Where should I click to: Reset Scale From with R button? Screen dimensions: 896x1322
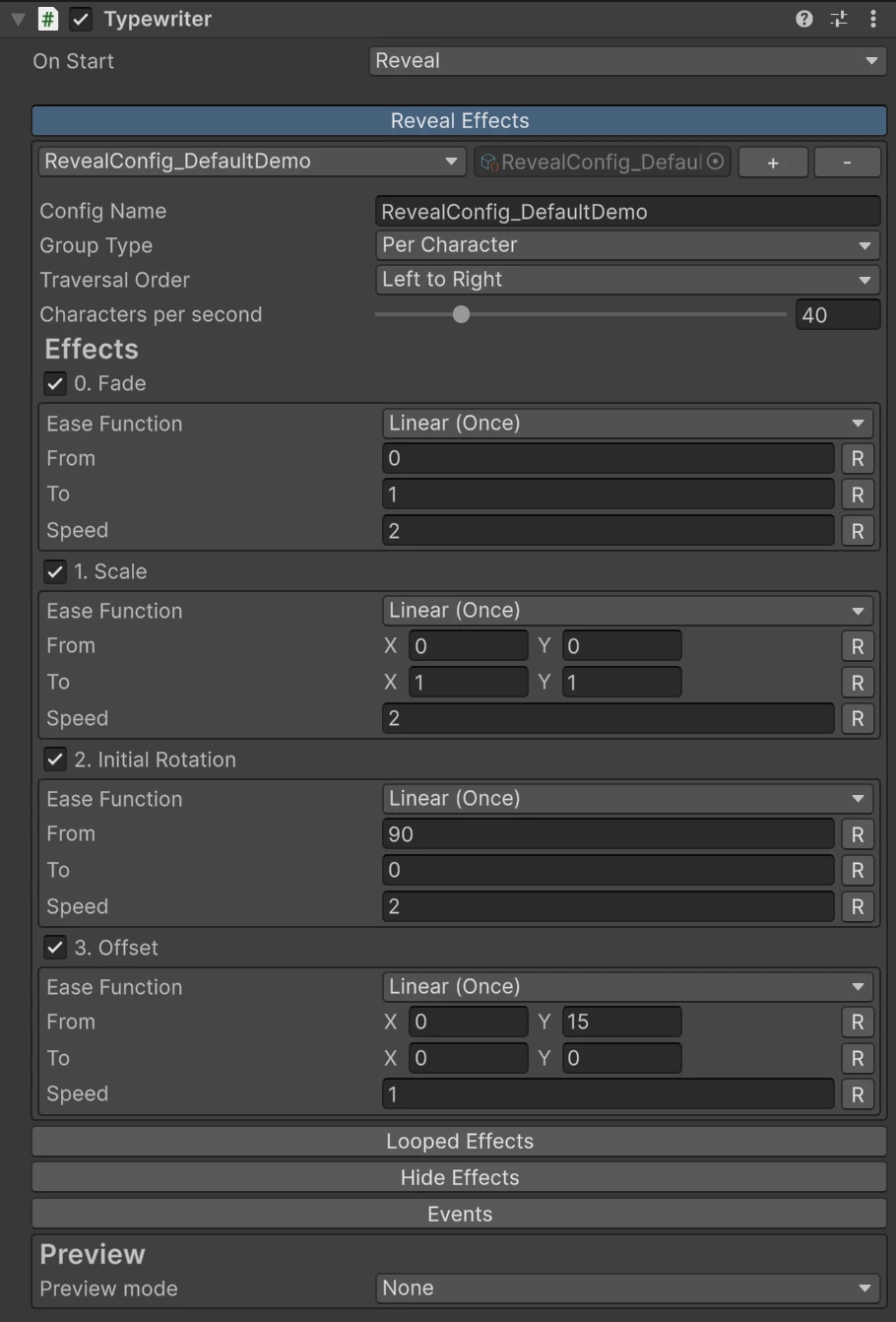click(x=858, y=646)
